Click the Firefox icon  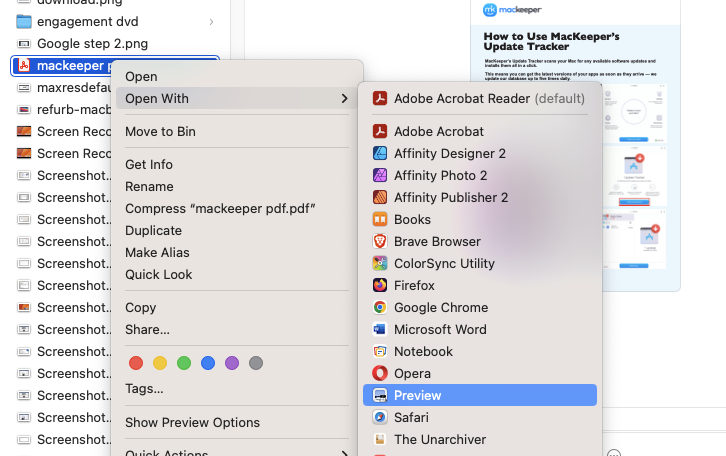tap(380, 285)
